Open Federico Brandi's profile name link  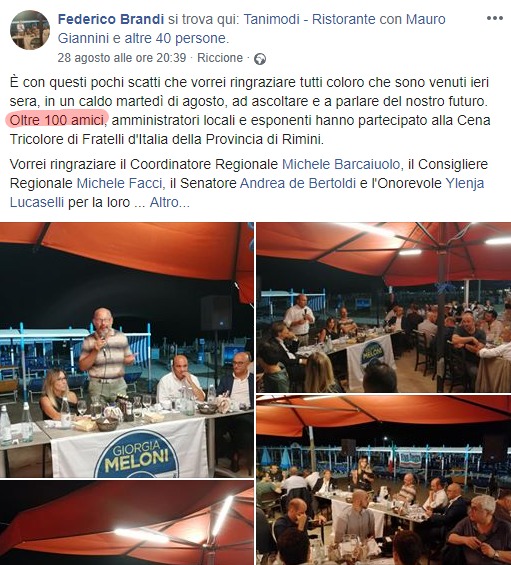tap(111, 19)
